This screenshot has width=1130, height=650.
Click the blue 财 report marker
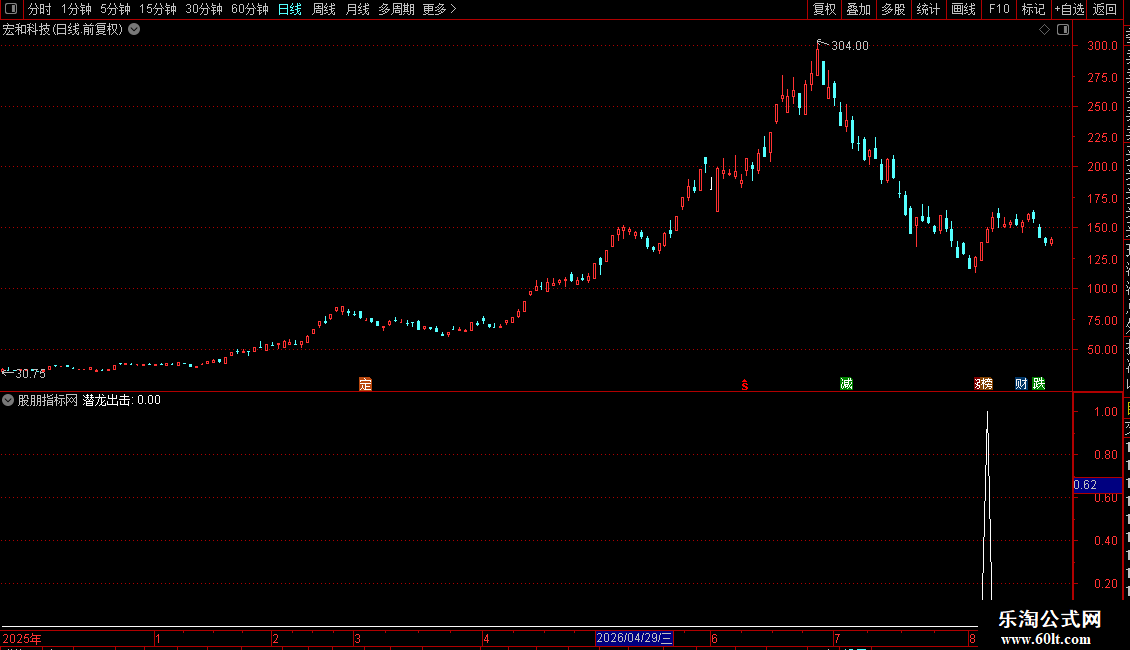[x=1021, y=383]
